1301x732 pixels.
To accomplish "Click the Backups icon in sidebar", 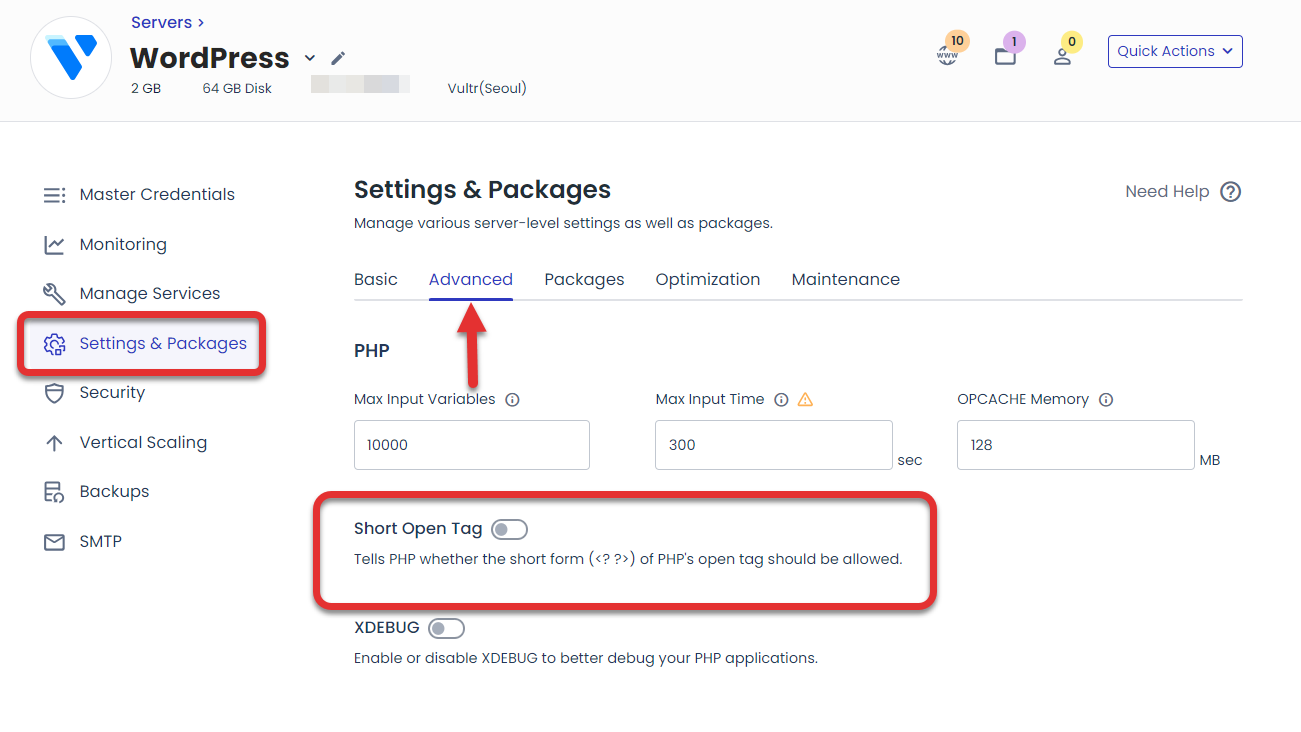I will click(54, 492).
